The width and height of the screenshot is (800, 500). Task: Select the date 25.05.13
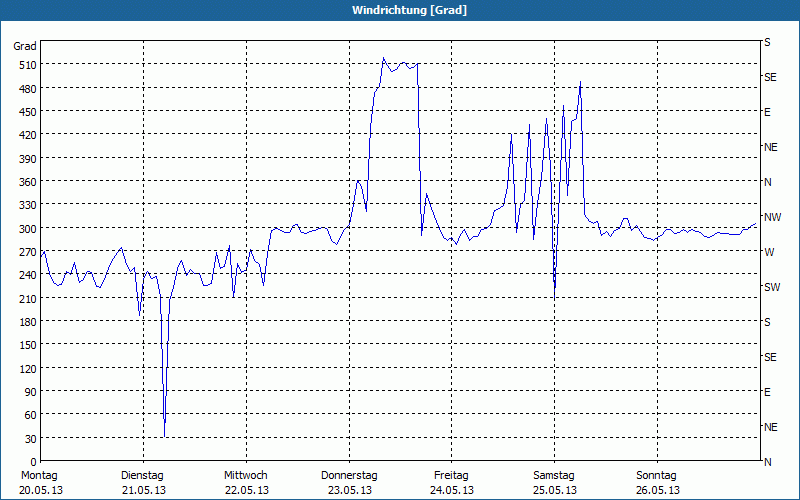pyautogui.click(x=555, y=490)
